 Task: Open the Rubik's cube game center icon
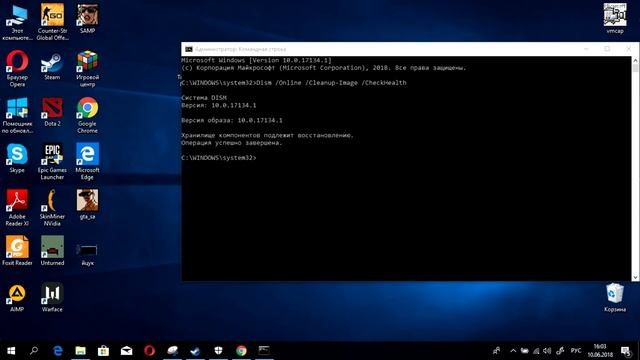tap(87, 68)
